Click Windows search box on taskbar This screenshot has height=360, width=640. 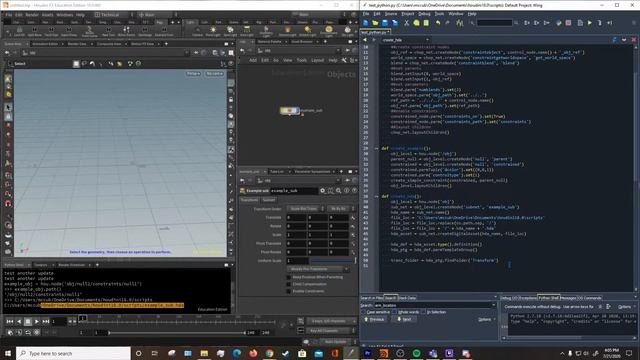coord(73,353)
